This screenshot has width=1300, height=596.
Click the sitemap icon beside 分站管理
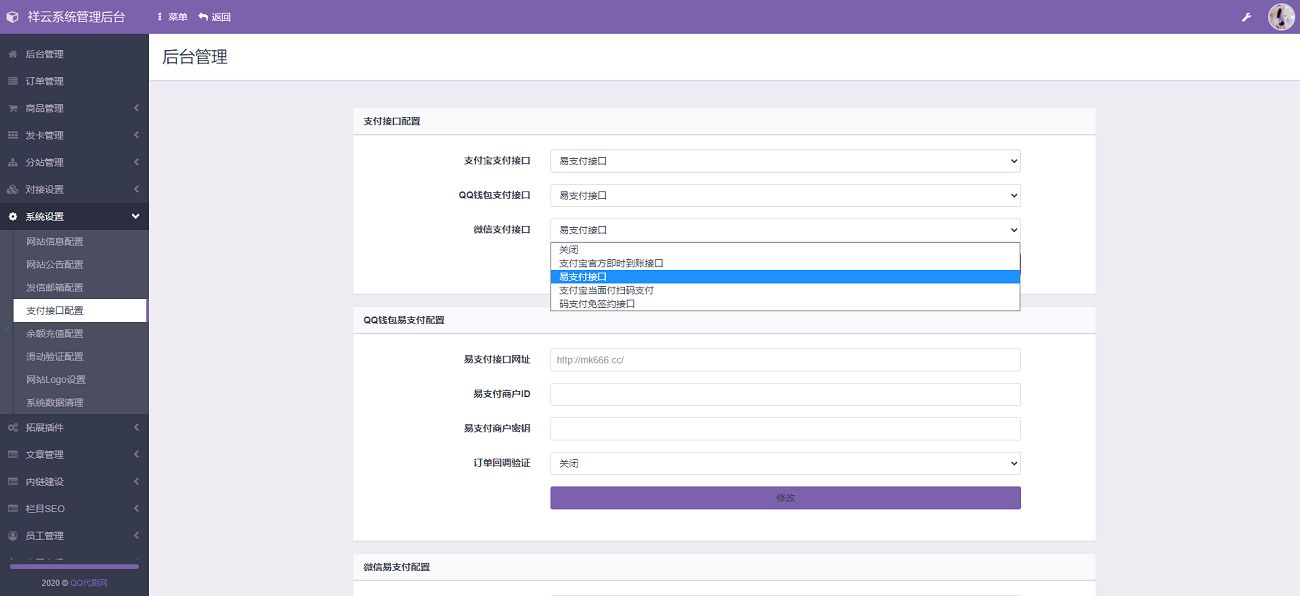13,162
